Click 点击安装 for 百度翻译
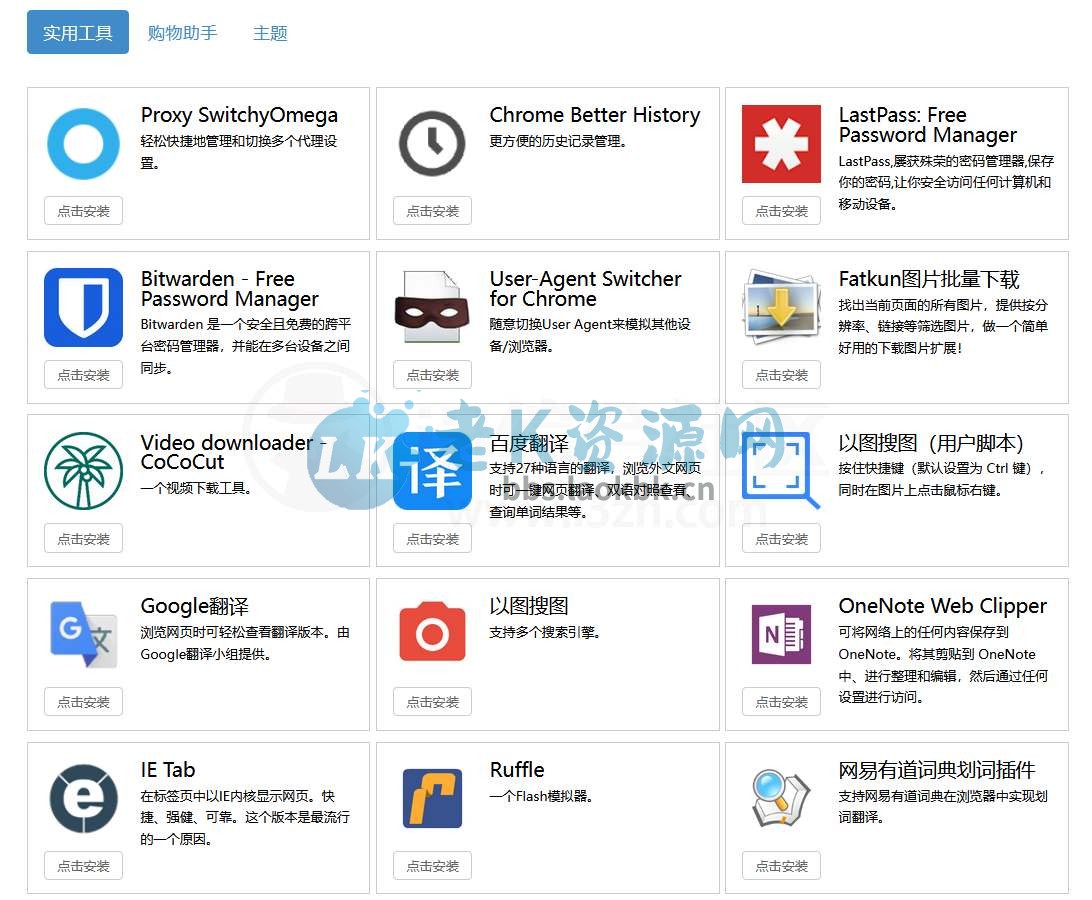This screenshot has width=1092, height=900. coord(432,538)
